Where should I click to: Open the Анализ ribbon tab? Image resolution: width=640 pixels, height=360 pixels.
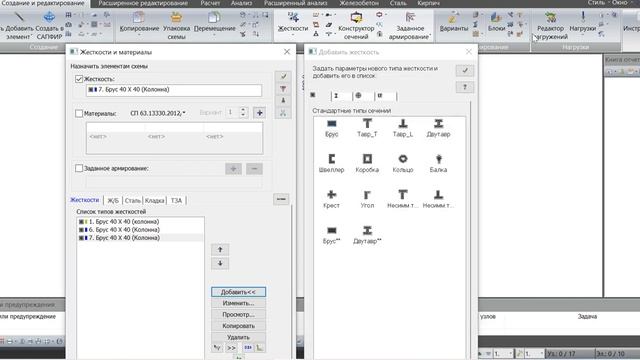pos(242,3)
